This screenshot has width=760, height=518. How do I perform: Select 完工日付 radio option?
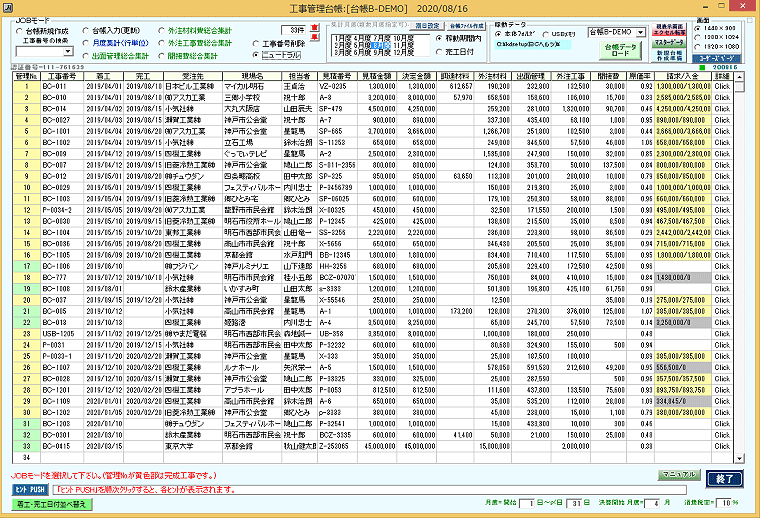[439, 50]
